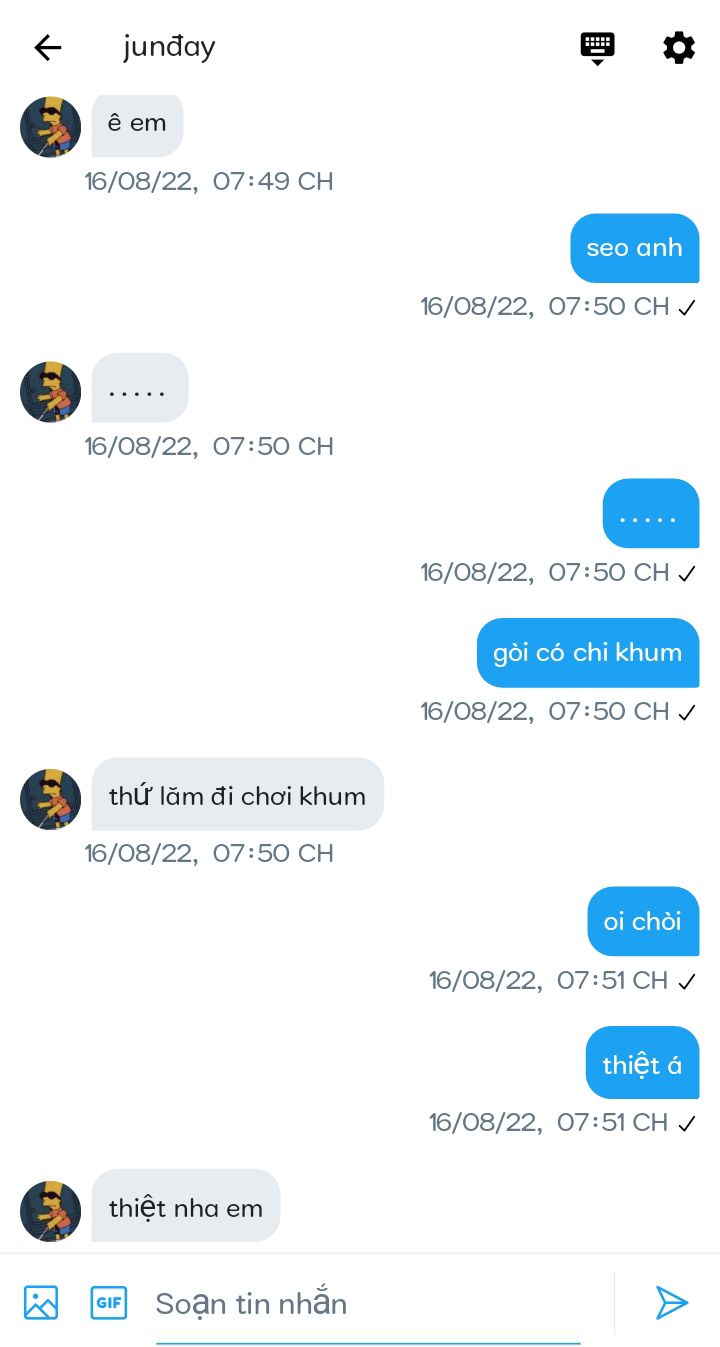Screen dimensions: 720x1347
Task: Tap the blue dots sent message bubble
Action: 651,513
